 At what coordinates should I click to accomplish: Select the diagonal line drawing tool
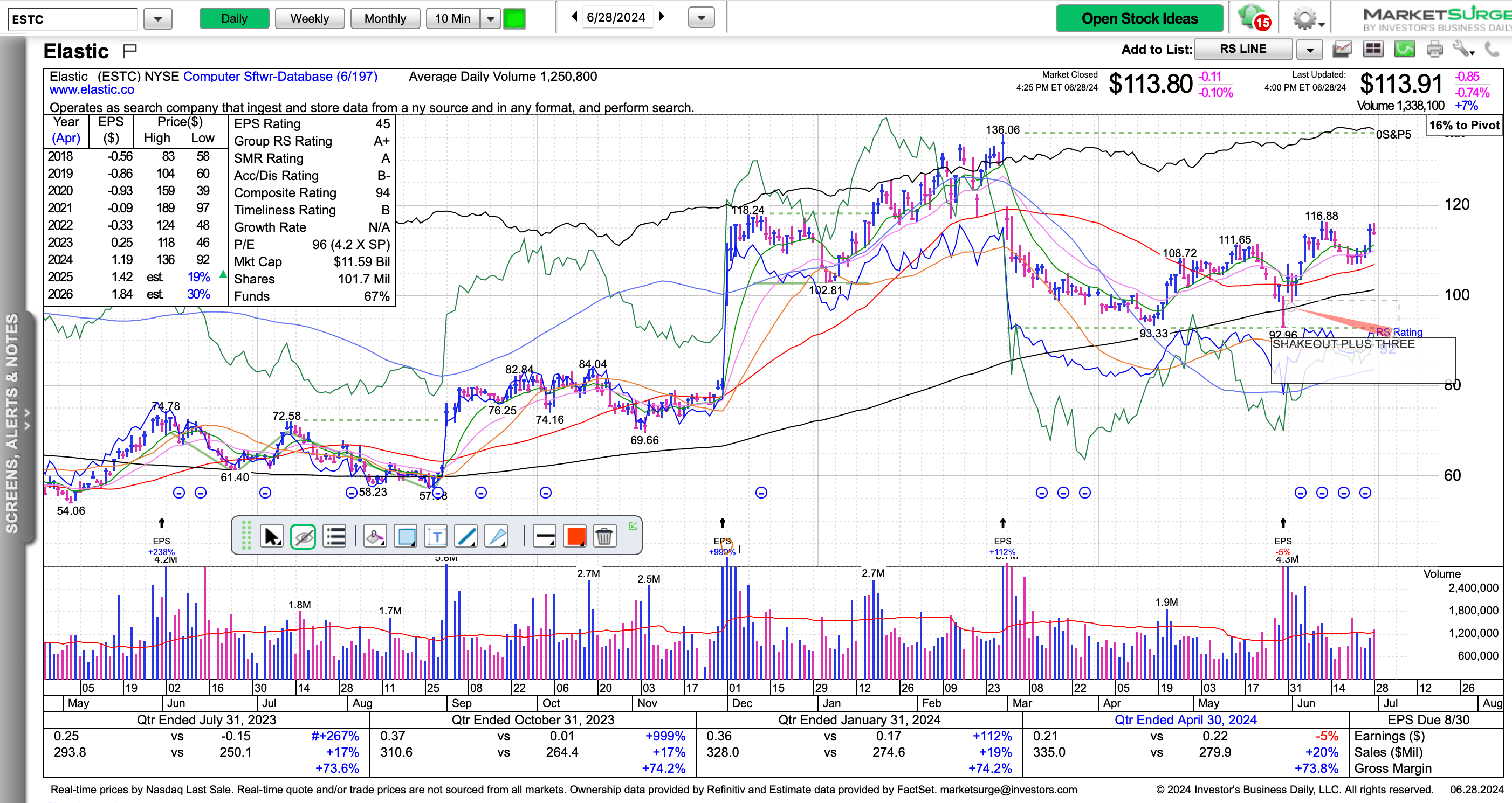[466, 536]
